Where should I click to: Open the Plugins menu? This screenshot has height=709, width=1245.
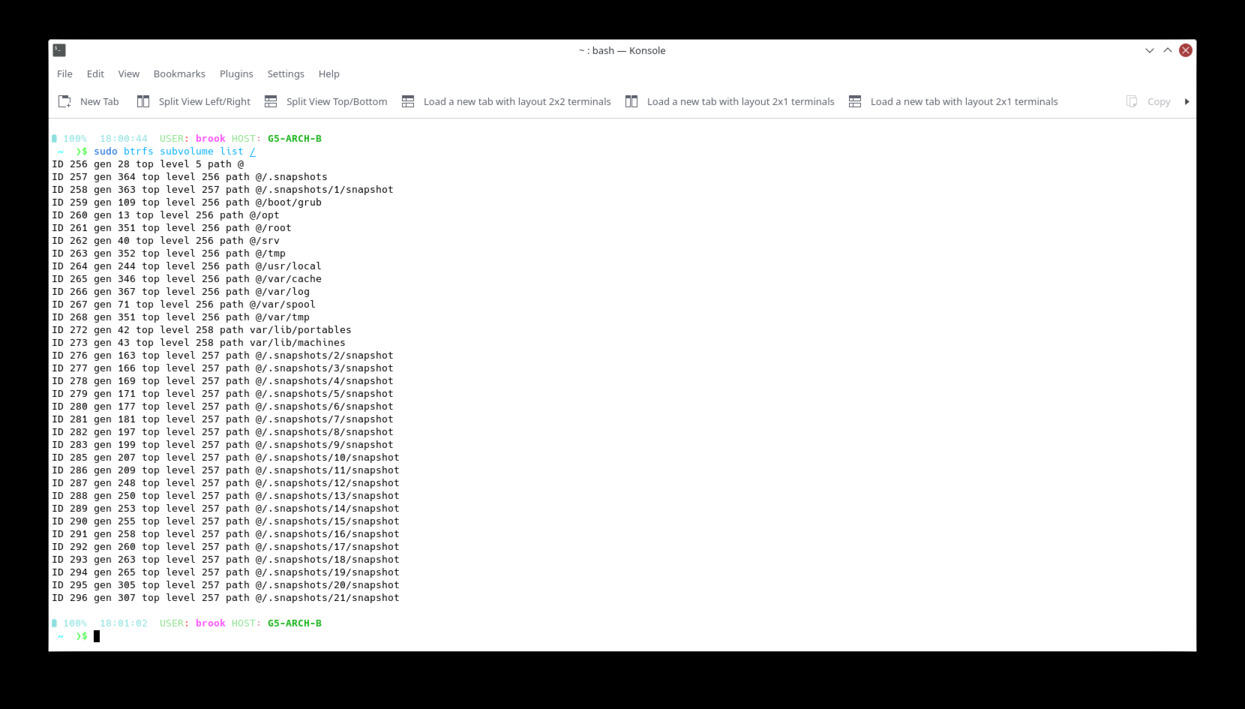[x=236, y=73]
